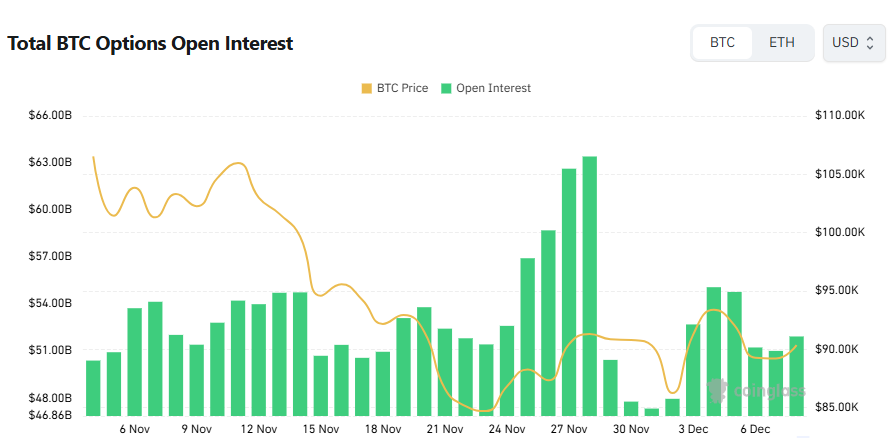This screenshot has width=891, height=438.
Task: Click the yellow BTC Price legend swatch
Action: click(366, 88)
